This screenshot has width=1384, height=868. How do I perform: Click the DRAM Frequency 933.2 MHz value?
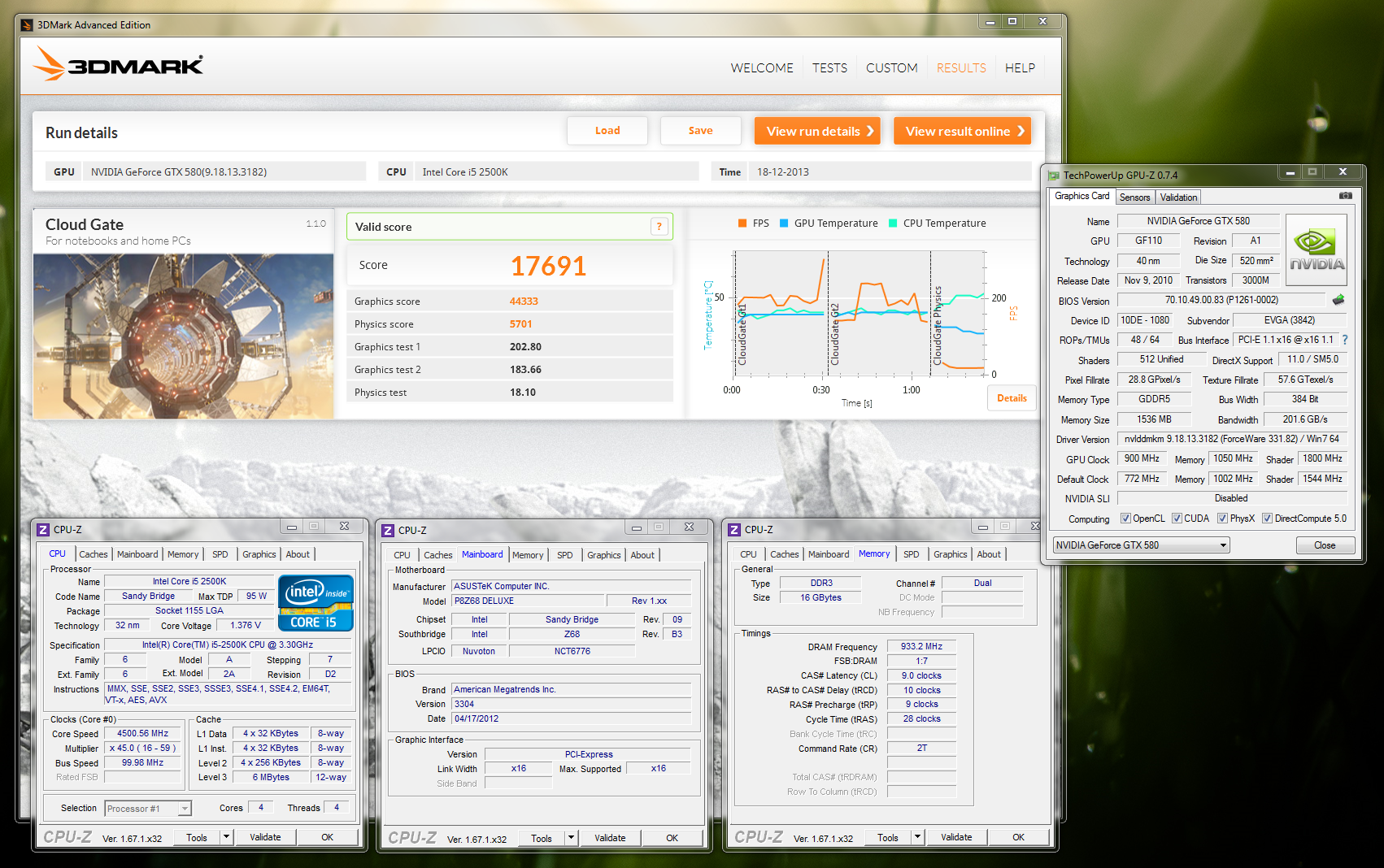(922, 647)
